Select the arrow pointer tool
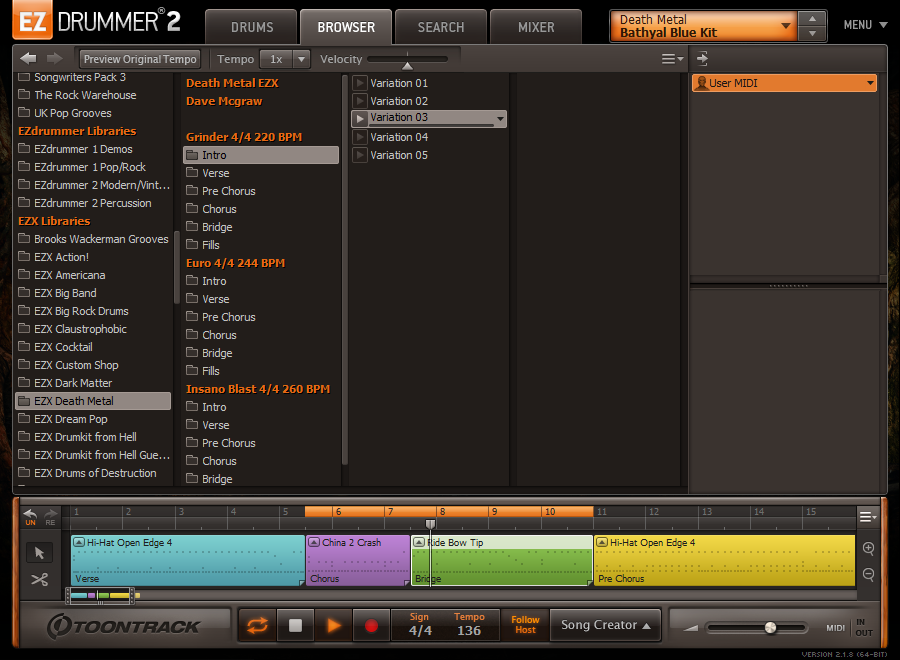This screenshot has width=900, height=660. coord(39,553)
